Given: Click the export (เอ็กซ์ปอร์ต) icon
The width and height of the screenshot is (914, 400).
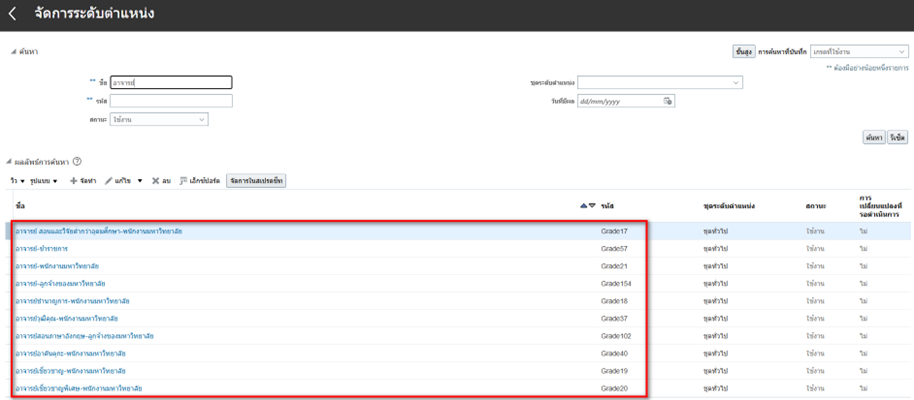Looking at the screenshot, I should click(183, 181).
